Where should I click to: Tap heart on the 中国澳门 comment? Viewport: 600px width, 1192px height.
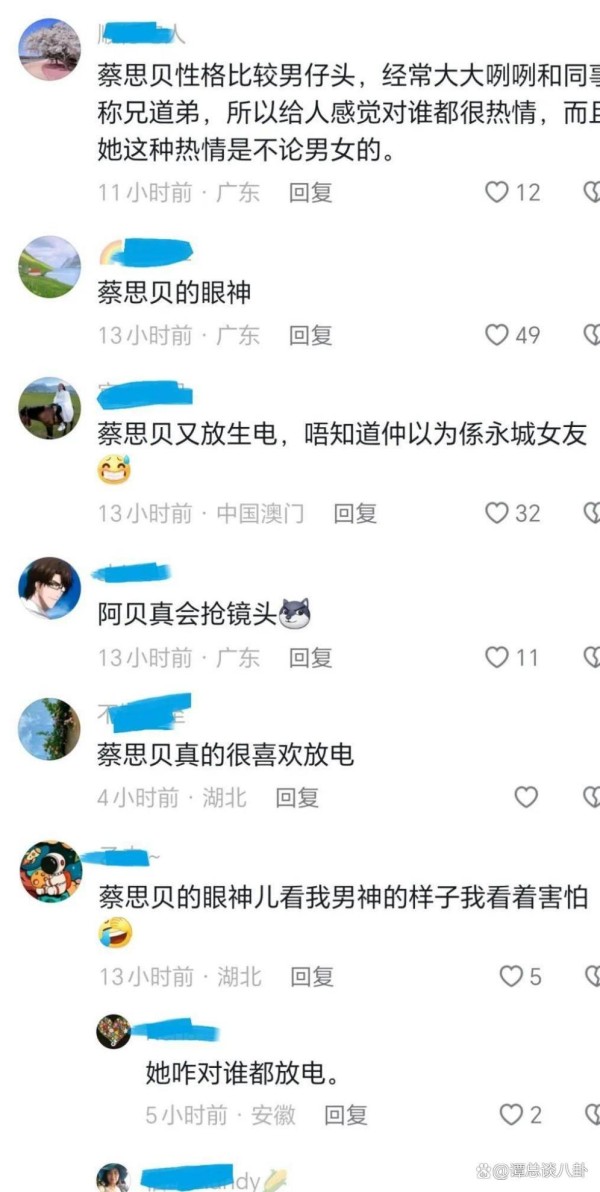[x=497, y=513]
